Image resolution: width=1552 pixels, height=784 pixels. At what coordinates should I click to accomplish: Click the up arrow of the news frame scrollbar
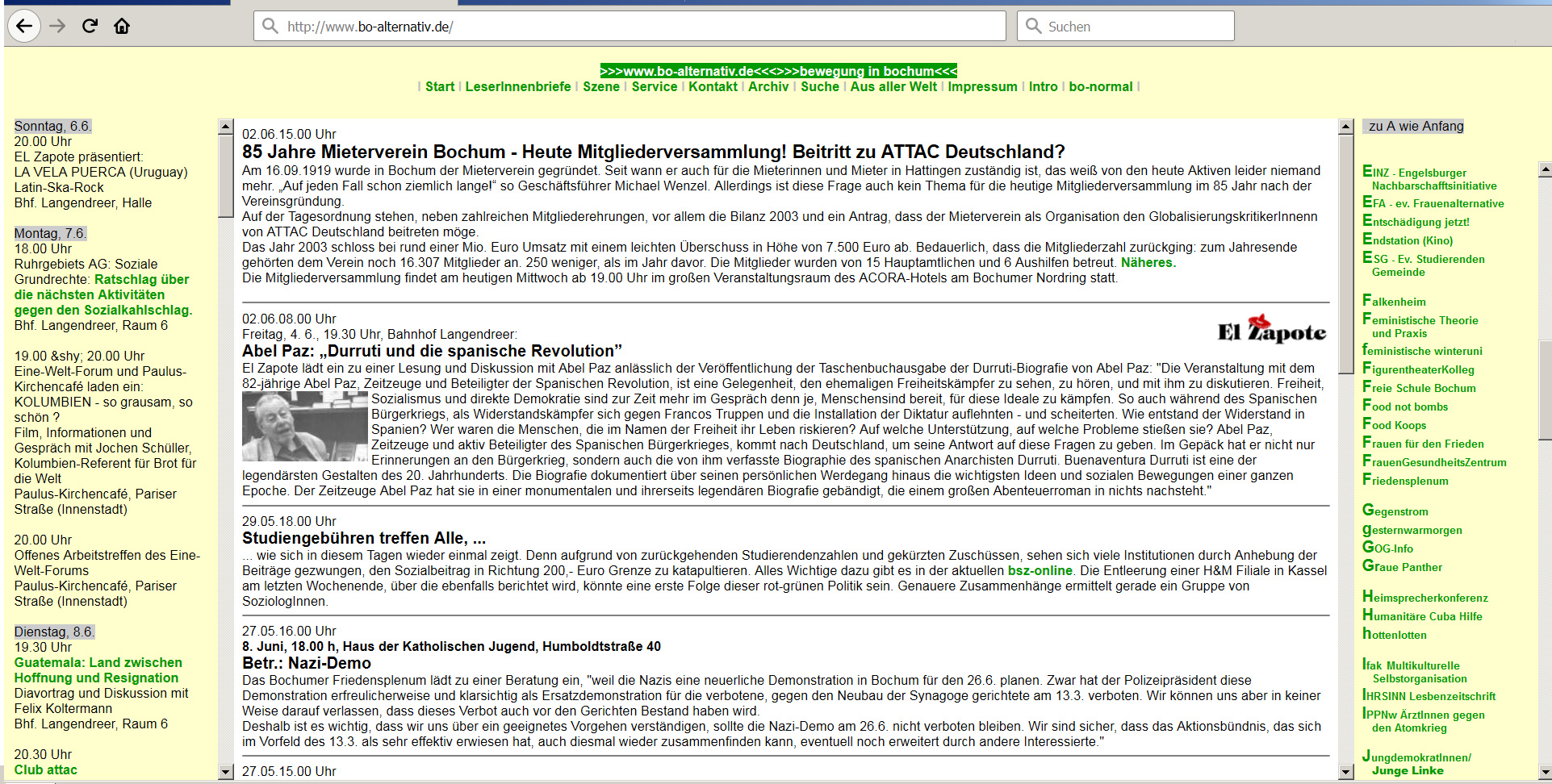(1345, 127)
